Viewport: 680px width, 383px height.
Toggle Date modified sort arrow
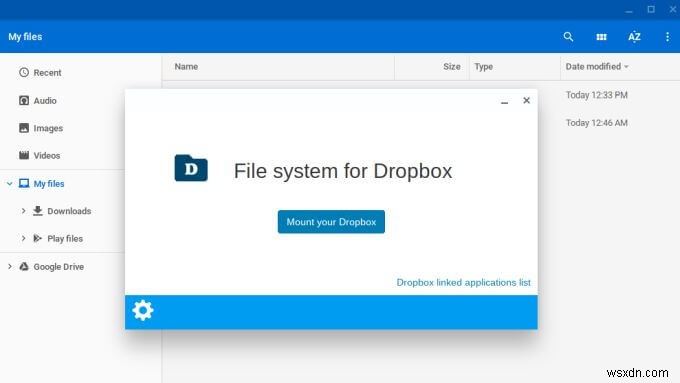coord(626,67)
